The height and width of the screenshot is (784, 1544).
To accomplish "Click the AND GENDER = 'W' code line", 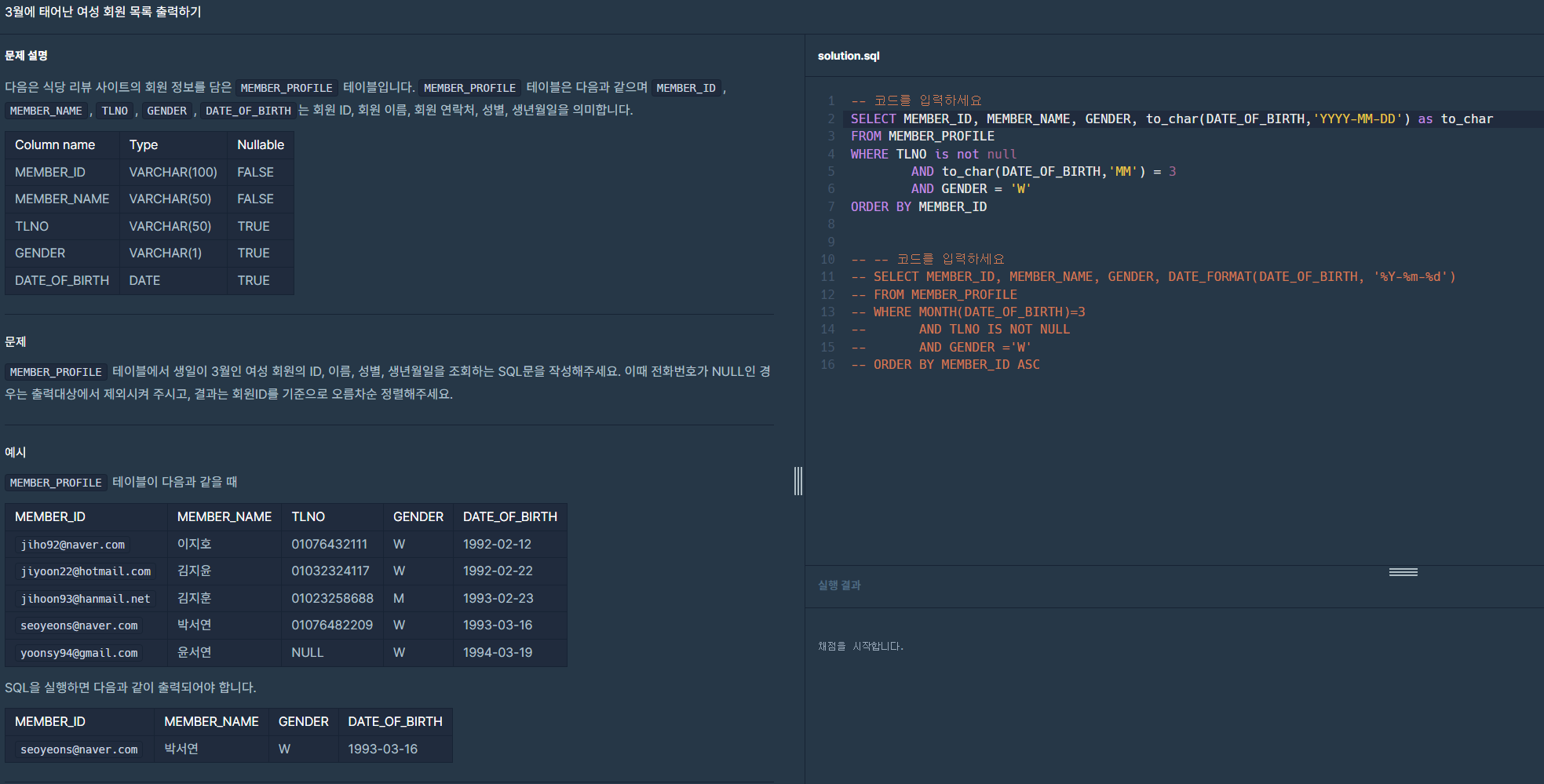I will point(971,188).
